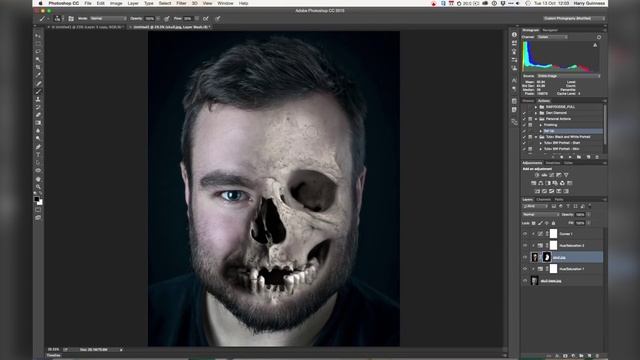
Task: Toggle the Brush panel from options bar
Action: click(x=71, y=18)
